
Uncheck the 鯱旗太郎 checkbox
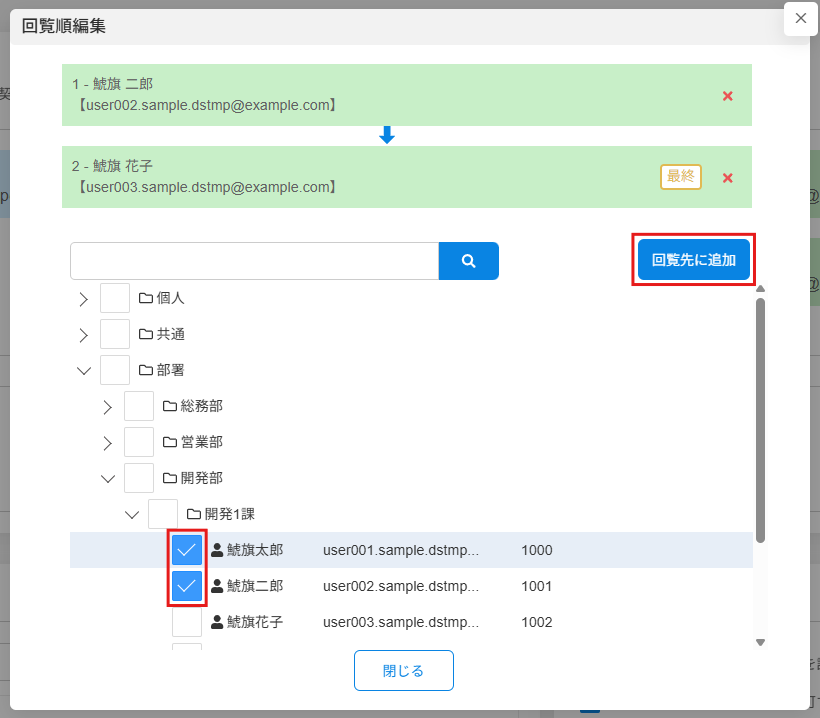pos(187,550)
